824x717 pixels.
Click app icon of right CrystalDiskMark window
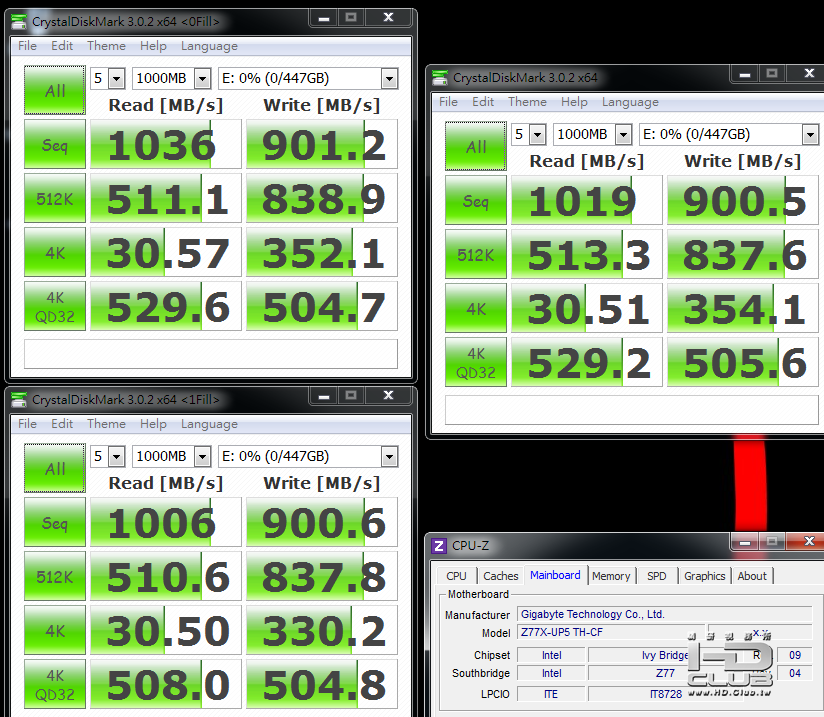[x=440, y=78]
